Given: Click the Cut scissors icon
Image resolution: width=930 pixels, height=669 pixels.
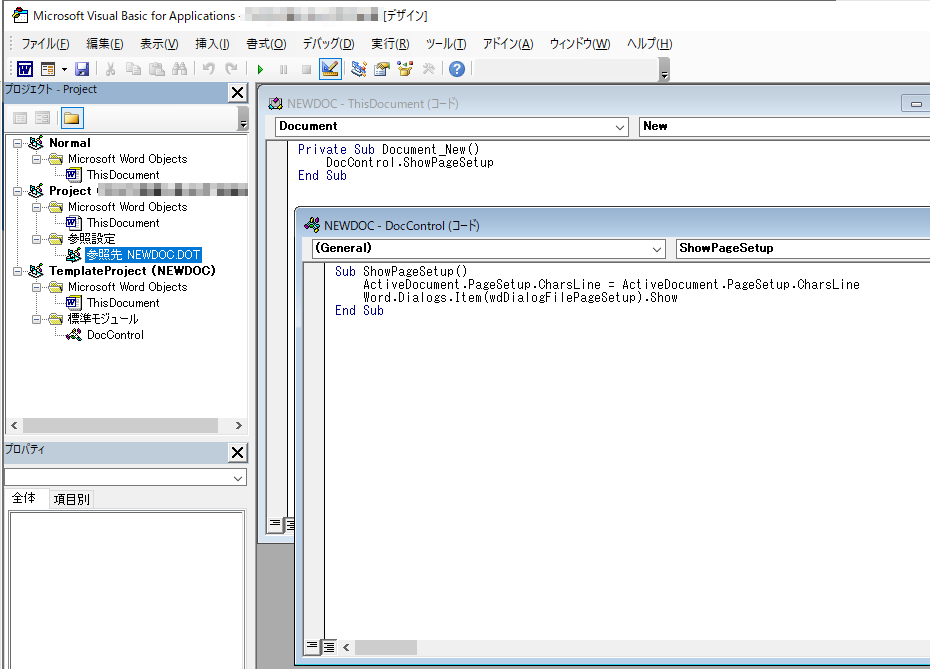Looking at the screenshot, I should [110, 69].
